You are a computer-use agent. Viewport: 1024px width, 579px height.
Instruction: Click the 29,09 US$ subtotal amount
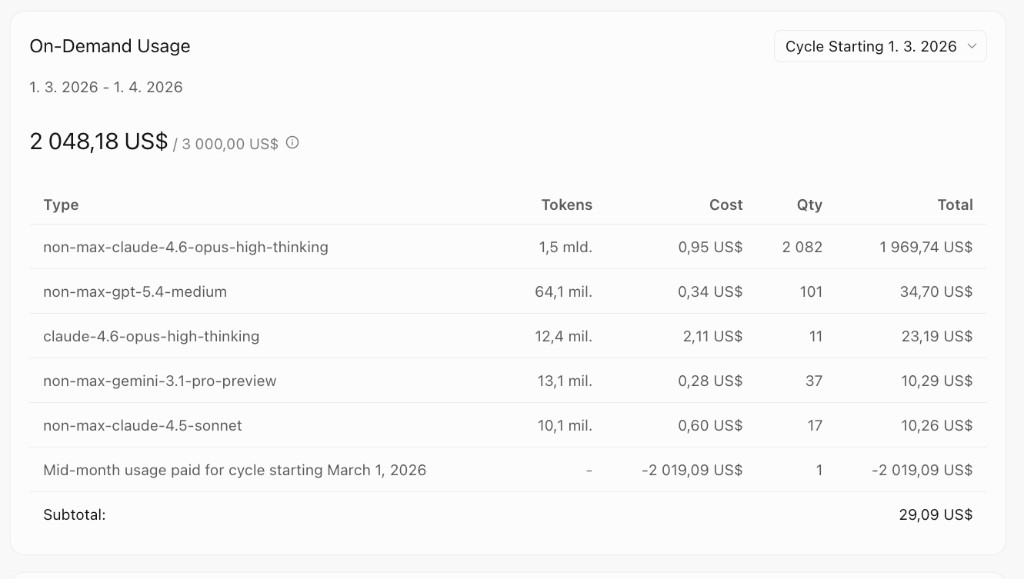tap(935, 514)
